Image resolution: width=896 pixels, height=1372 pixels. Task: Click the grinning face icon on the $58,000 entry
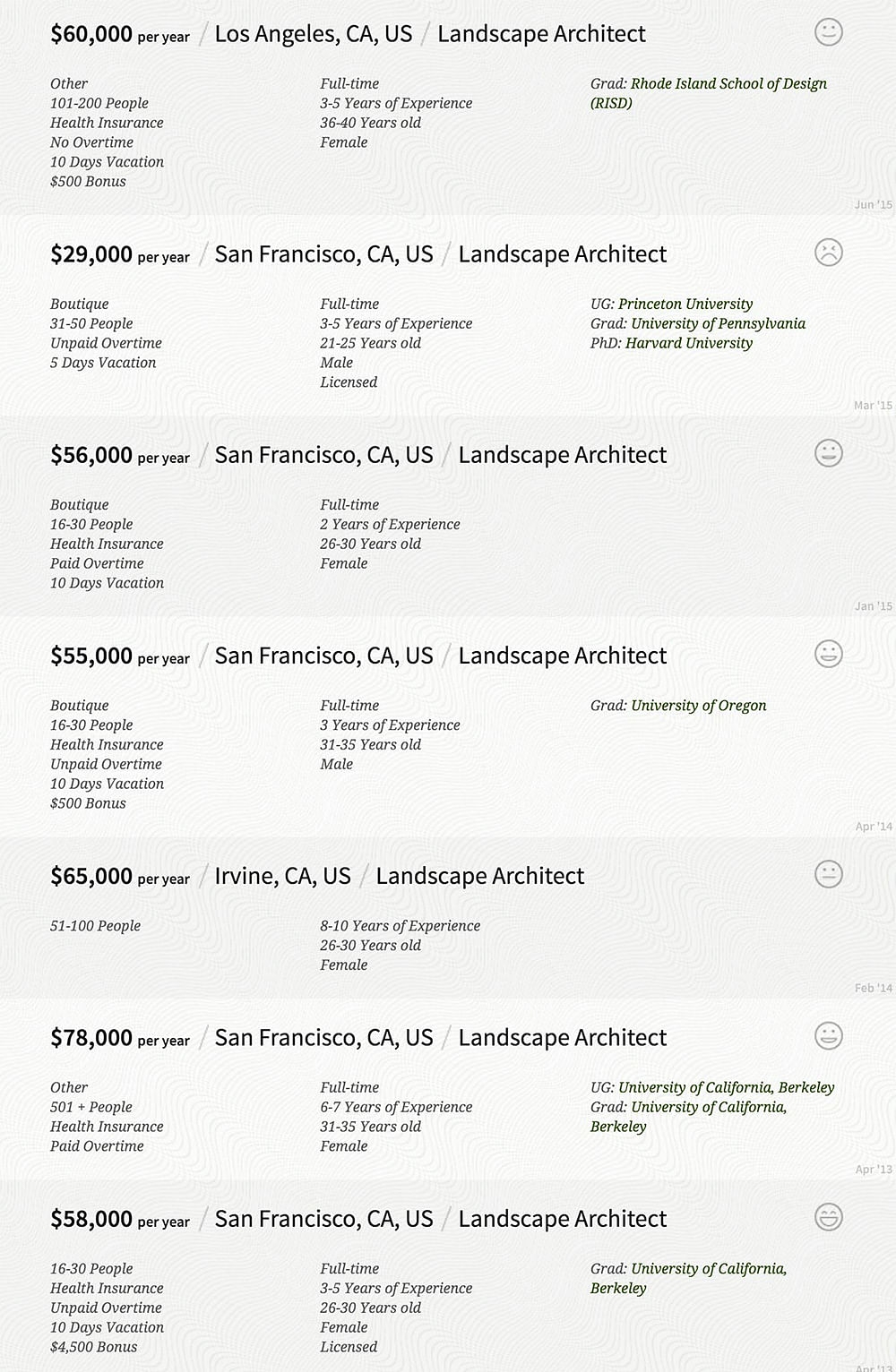829,1217
